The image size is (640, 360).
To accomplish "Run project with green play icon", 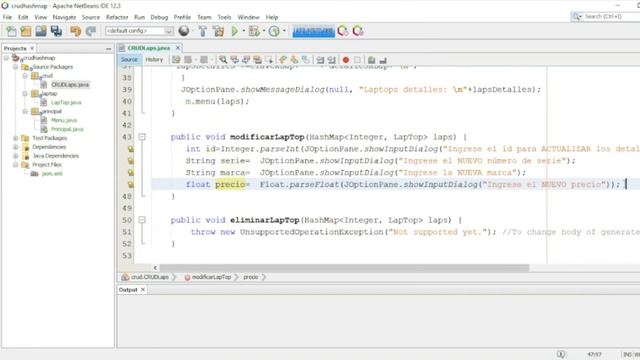I will [235, 31].
